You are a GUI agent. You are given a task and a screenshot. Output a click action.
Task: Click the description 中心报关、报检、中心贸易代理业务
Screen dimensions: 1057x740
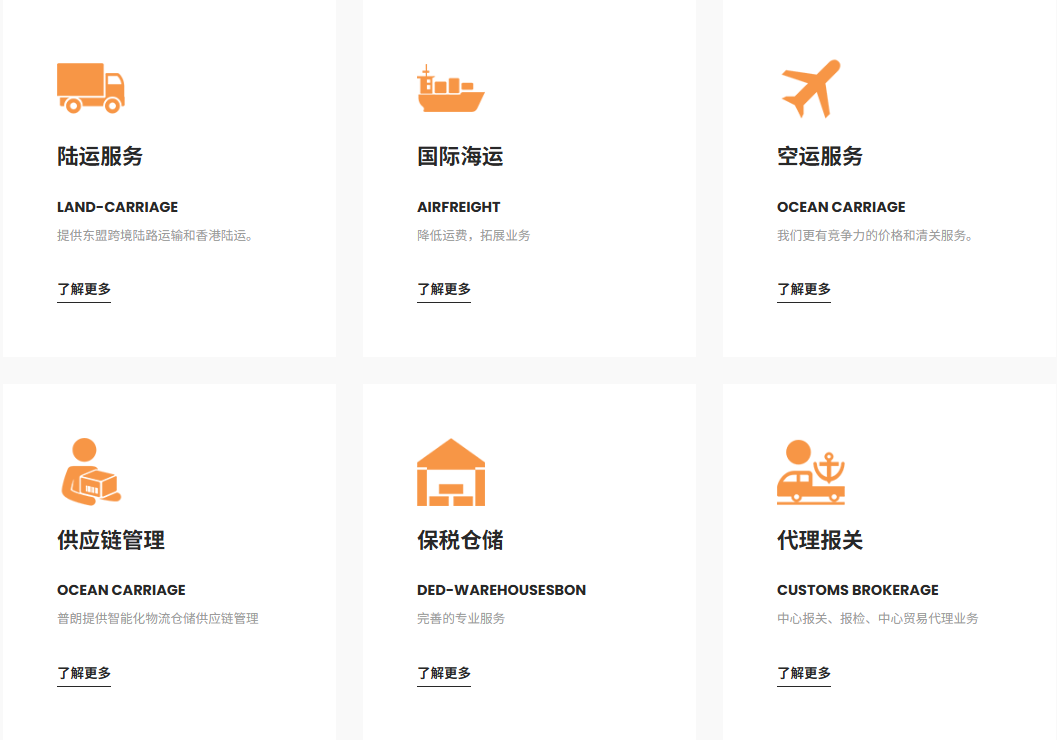[x=878, y=619]
